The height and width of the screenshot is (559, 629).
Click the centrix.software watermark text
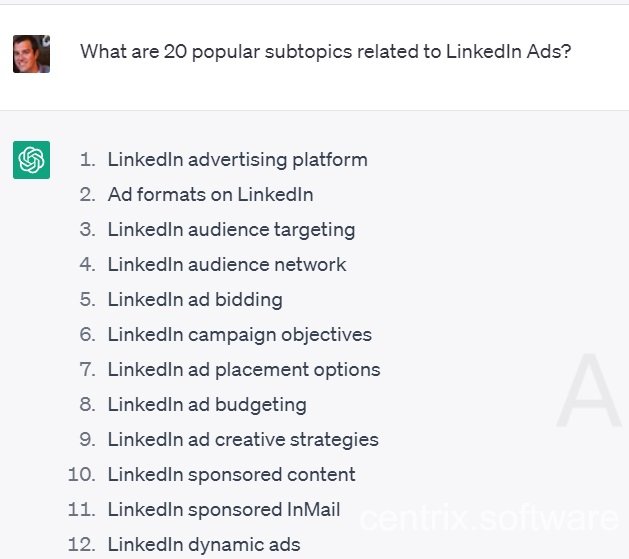[489, 519]
